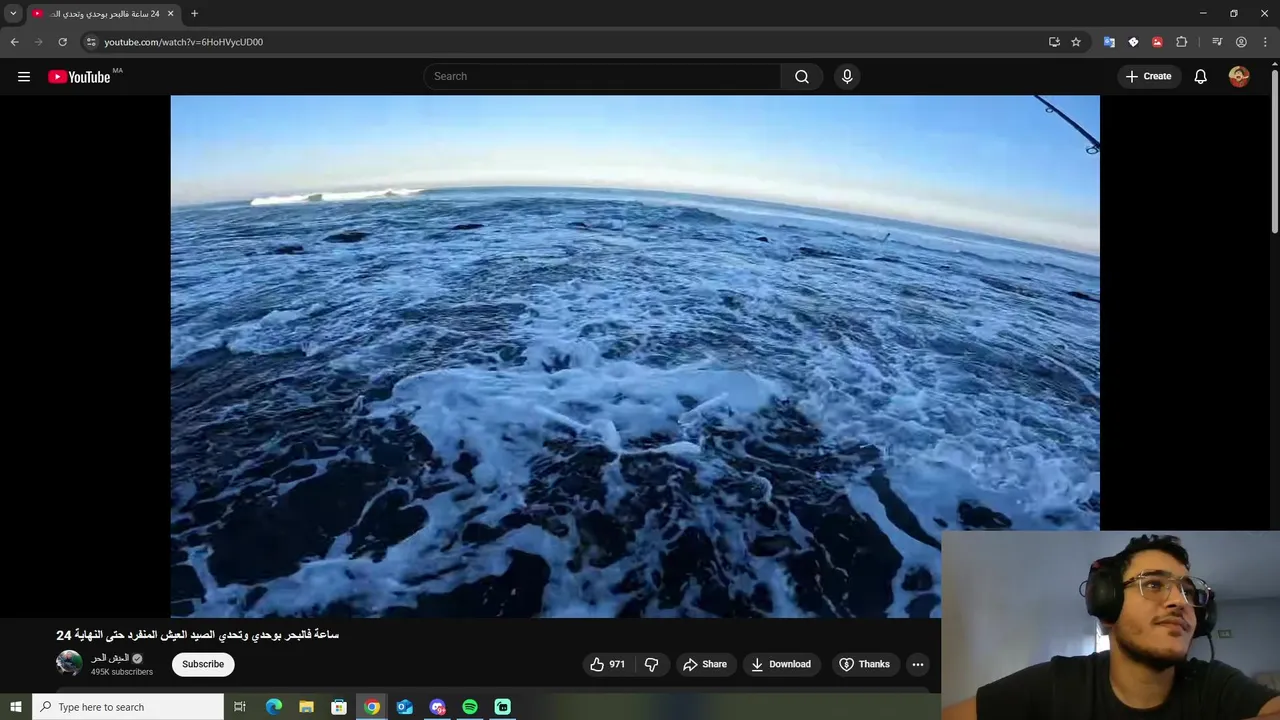Open the black-and-white tag-shaped extension icon
The image size is (1280, 720).
pyautogui.click(x=1133, y=42)
